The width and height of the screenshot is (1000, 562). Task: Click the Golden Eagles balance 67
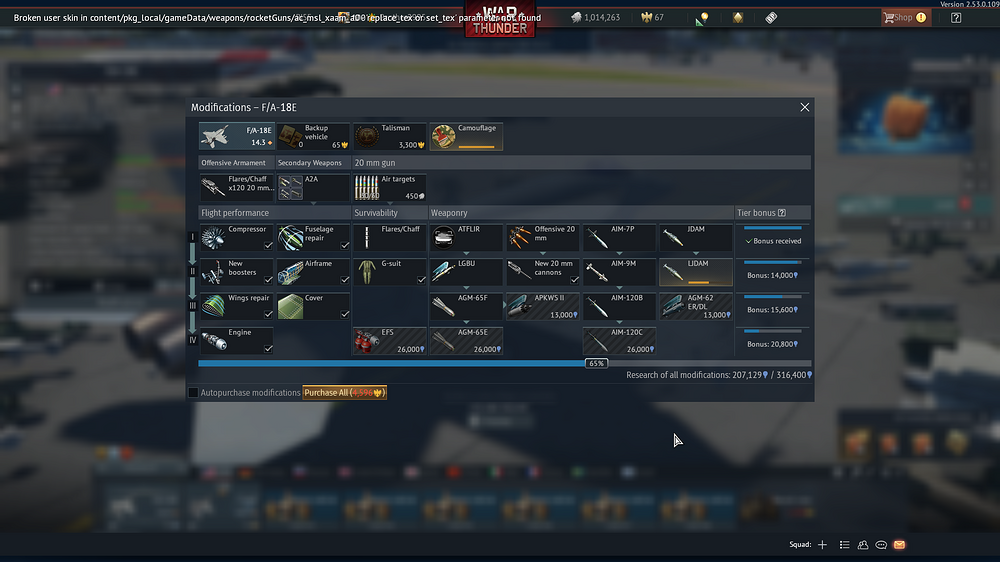[653, 17]
